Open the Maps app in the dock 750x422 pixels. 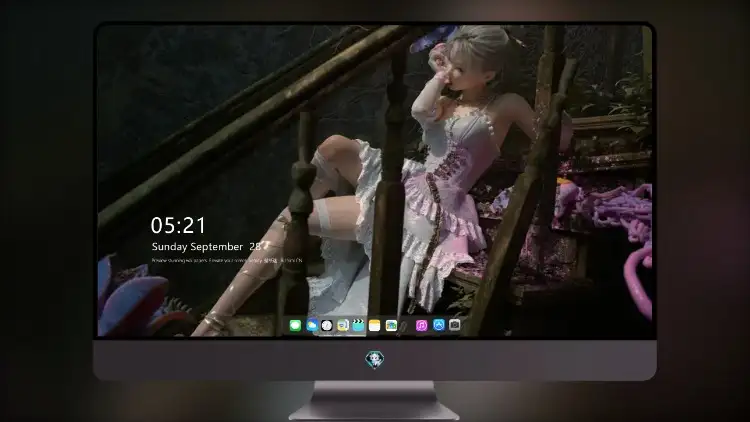click(391, 325)
